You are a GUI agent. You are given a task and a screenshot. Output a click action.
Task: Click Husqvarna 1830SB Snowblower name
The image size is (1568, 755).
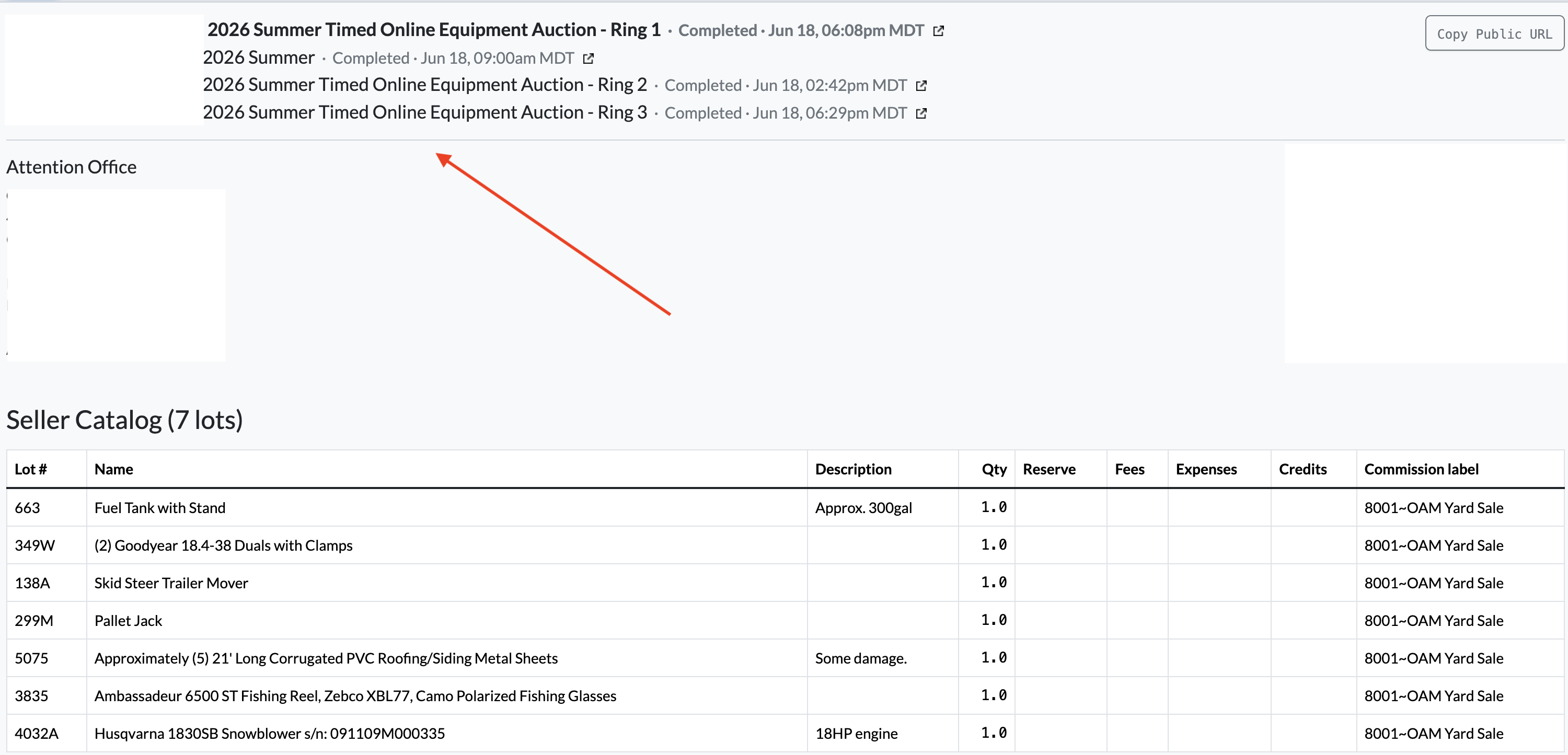[x=270, y=734]
